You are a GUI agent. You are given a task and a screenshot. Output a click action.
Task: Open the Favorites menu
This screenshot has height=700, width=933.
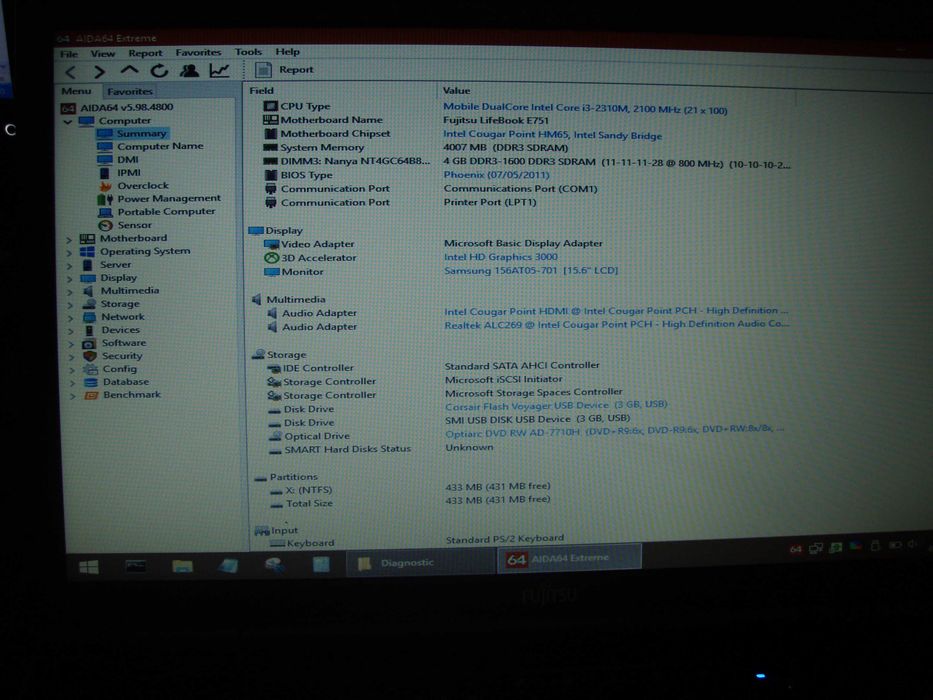(198, 52)
